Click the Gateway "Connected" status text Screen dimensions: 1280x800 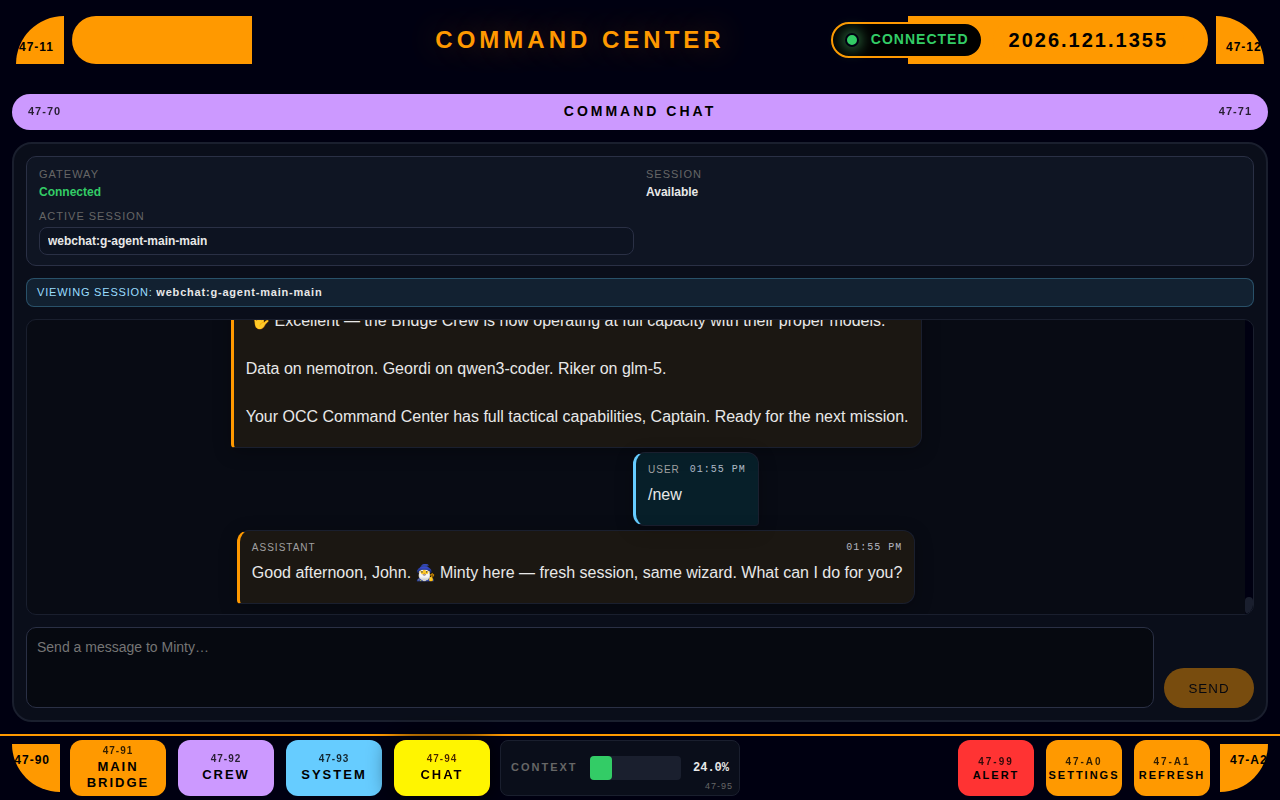click(x=70, y=192)
